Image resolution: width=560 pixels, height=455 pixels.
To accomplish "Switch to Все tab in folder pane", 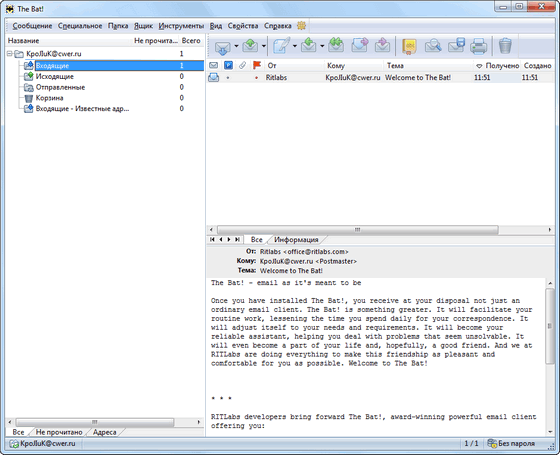I will 18,432.
